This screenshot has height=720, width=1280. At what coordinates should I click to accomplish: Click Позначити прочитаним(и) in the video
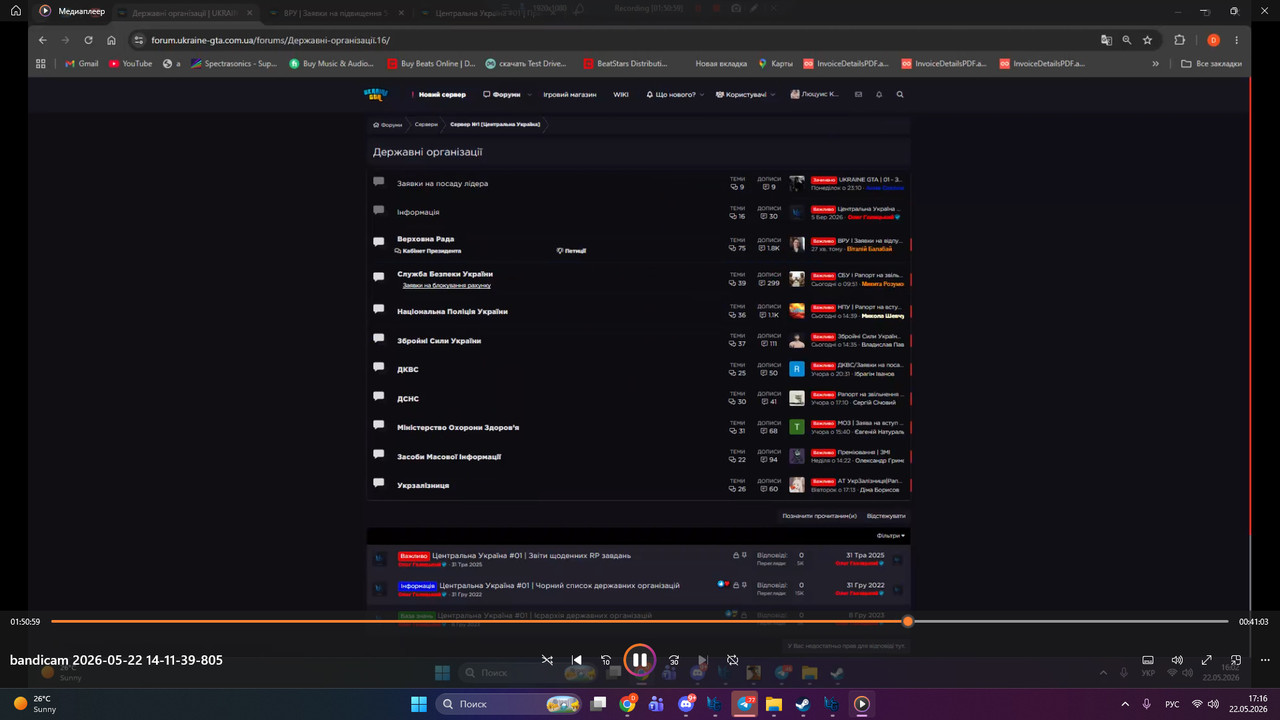coord(819,516)
